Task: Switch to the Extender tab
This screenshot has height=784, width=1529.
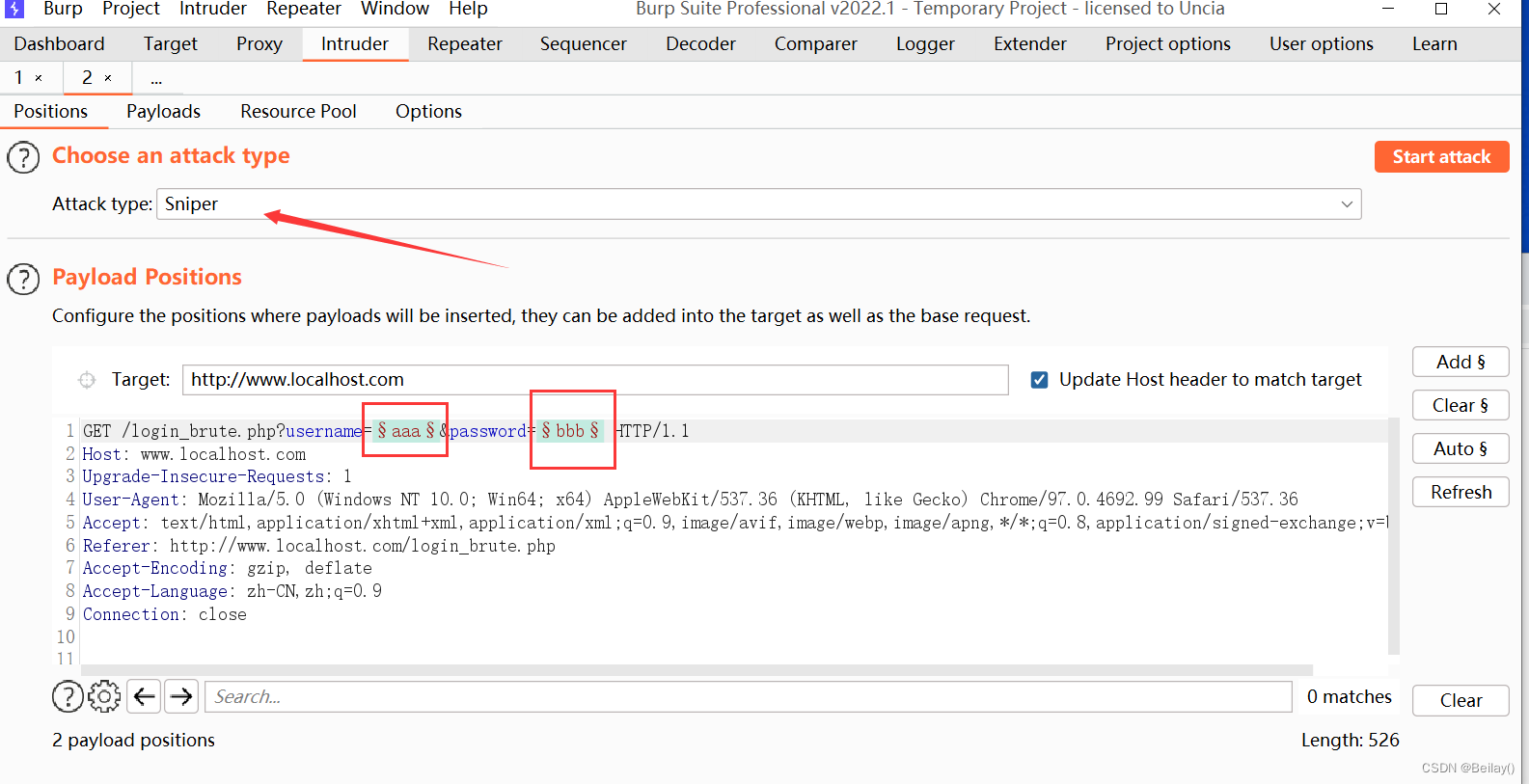Action: 1030,44
